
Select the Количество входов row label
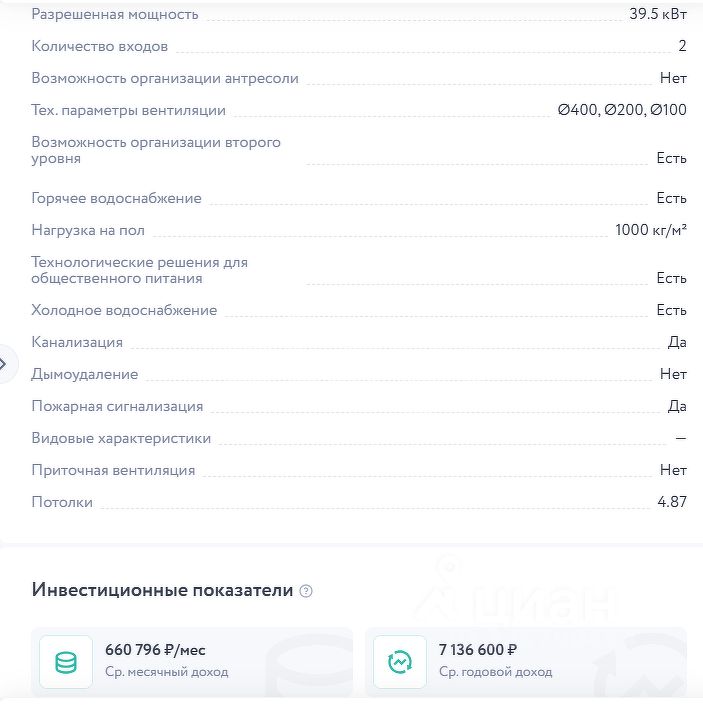[x=100, y=46]
